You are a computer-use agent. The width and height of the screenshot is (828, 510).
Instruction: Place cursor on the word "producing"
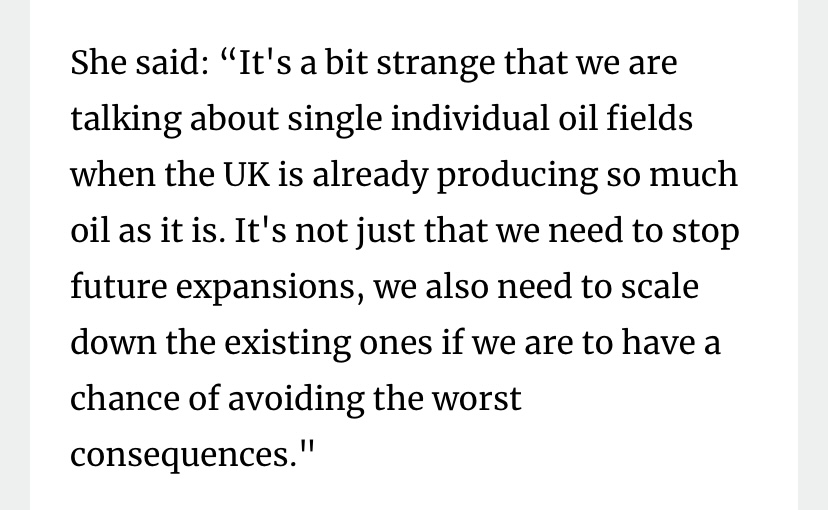click(x=518, y=176)
